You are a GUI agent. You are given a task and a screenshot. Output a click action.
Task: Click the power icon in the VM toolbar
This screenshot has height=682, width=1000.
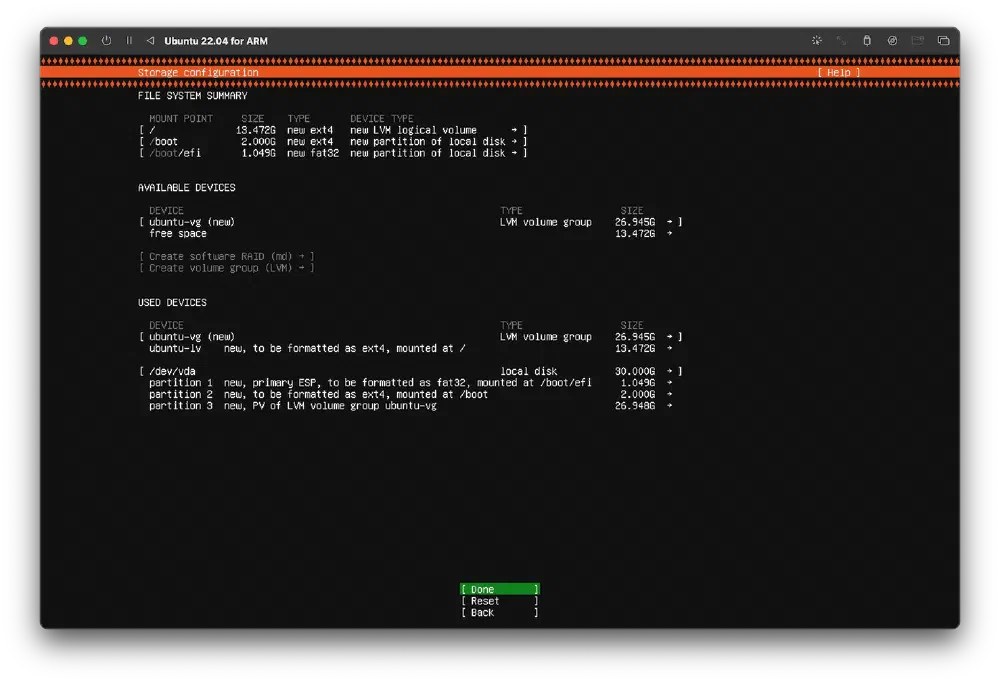(x=106, y=41)
